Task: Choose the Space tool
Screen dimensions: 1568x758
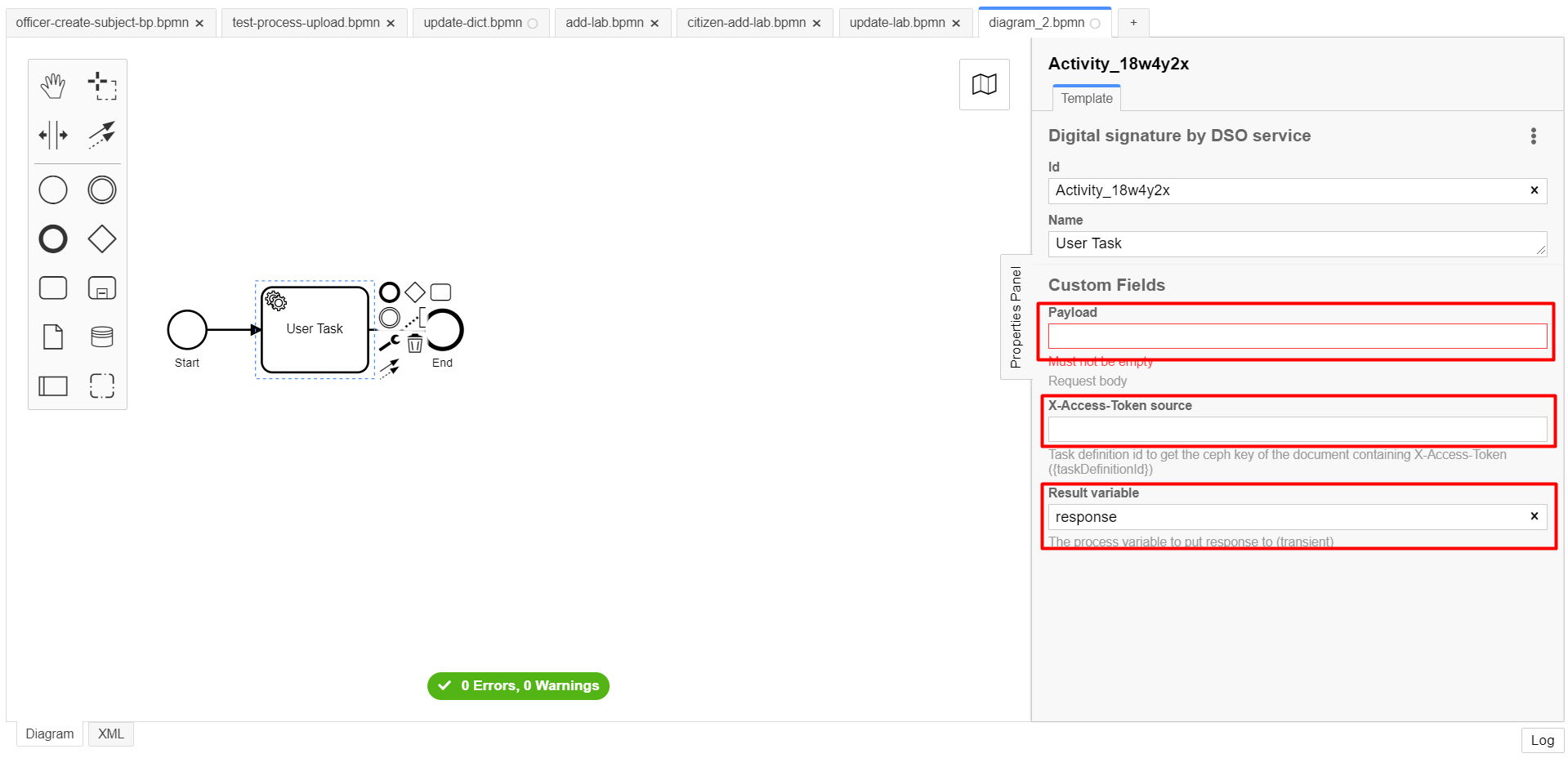Action: [x=53, y=135]
